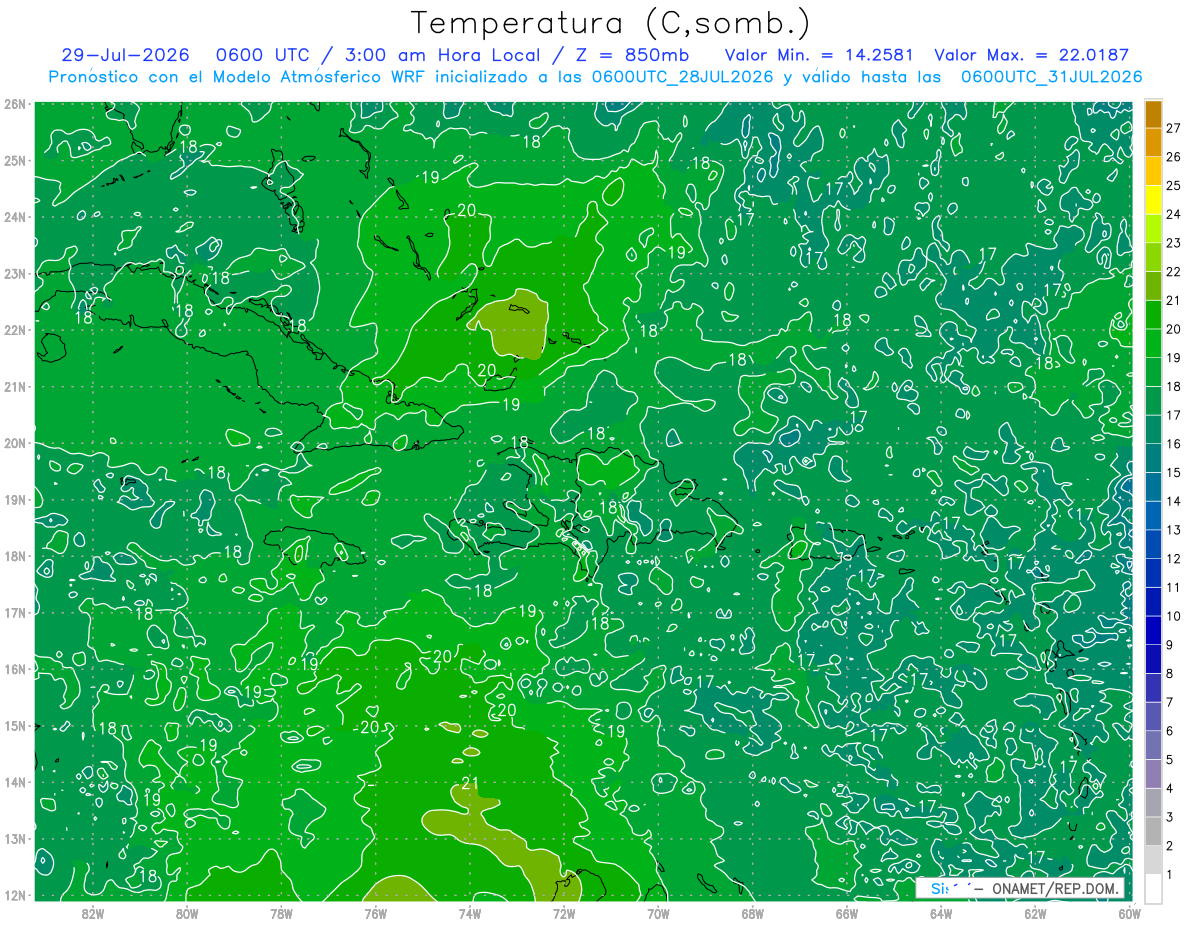Image resolution: width=1200 pixels, height=927 pixels.
Task: Click color scale label '27'
Action: tap(1174, 128)
